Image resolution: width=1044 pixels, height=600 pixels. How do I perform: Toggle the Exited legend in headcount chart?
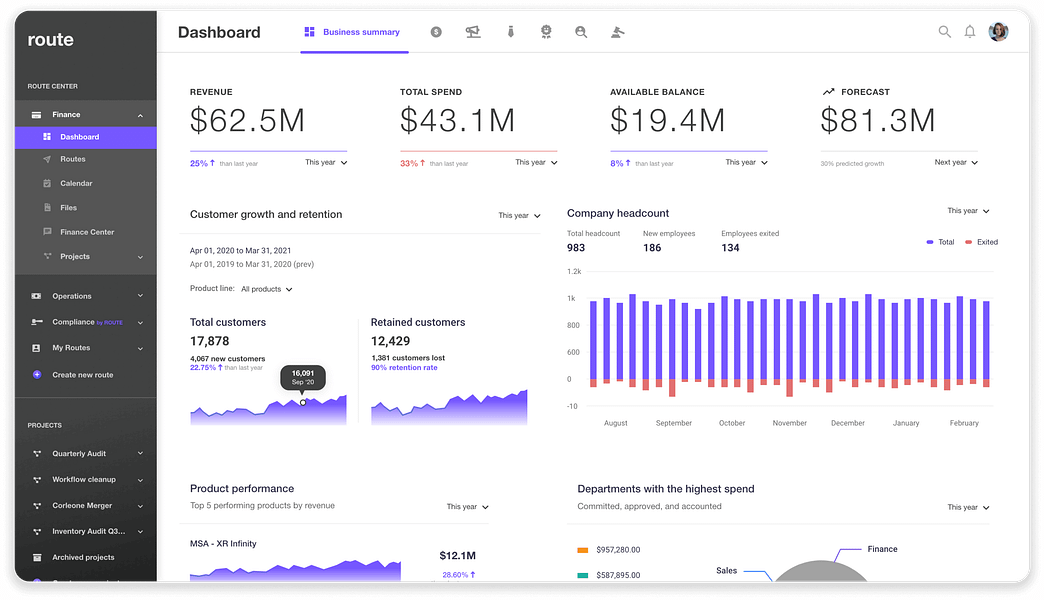[x=981, y=242]
